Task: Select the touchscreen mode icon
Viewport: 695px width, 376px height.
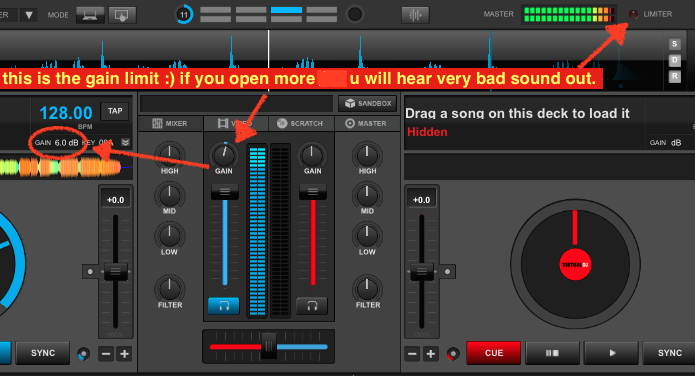Action: click(122, 15)
